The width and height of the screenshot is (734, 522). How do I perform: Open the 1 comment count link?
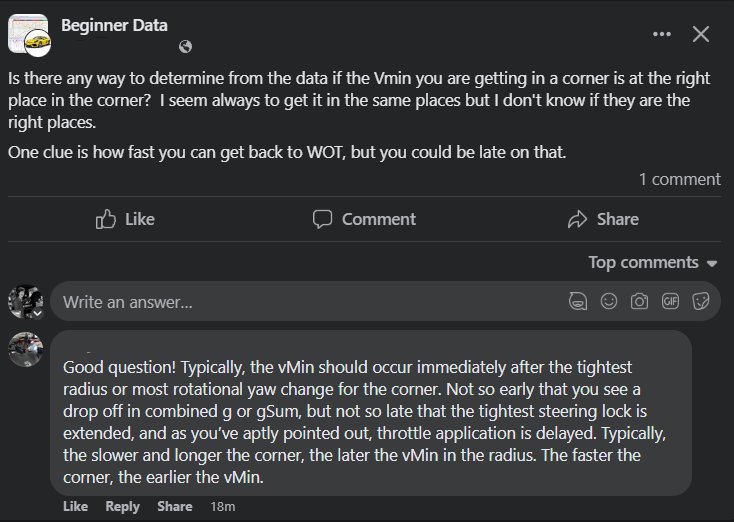click(680, 179)
